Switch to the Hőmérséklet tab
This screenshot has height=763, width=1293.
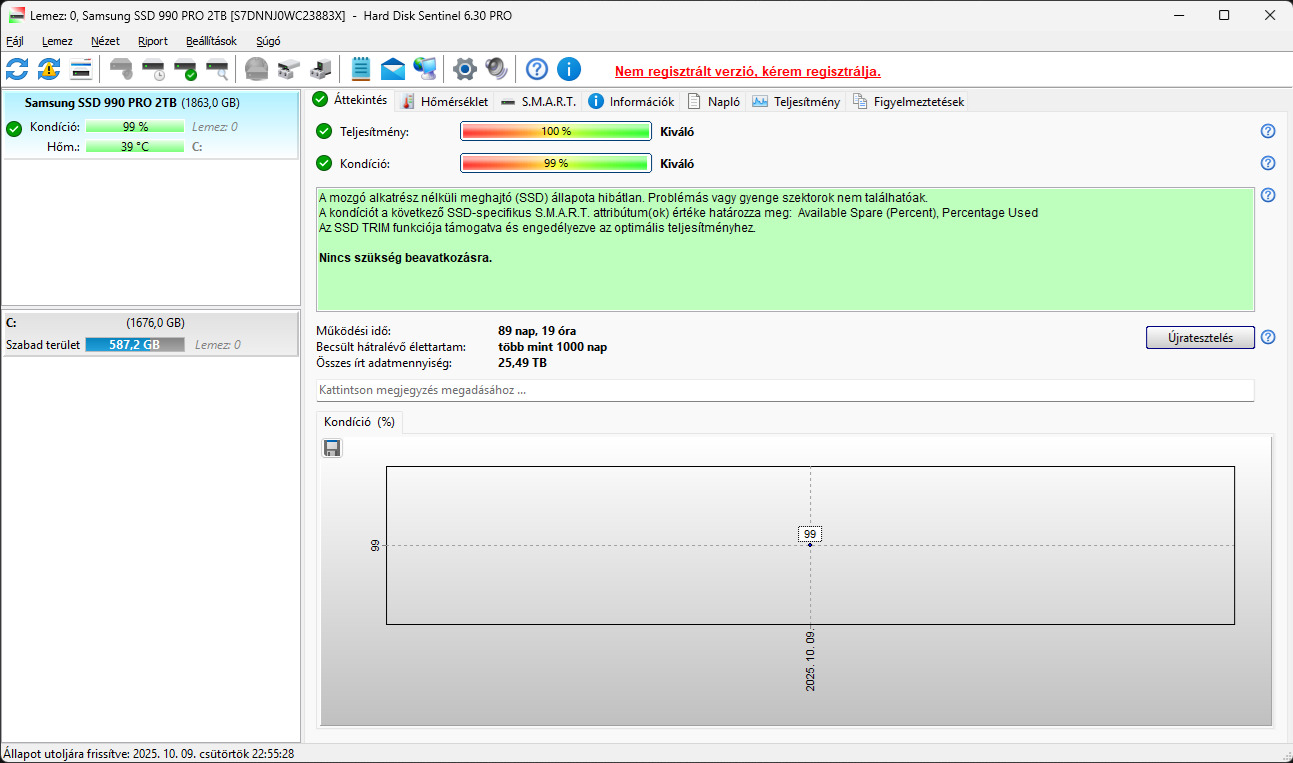tap(445, 101)
